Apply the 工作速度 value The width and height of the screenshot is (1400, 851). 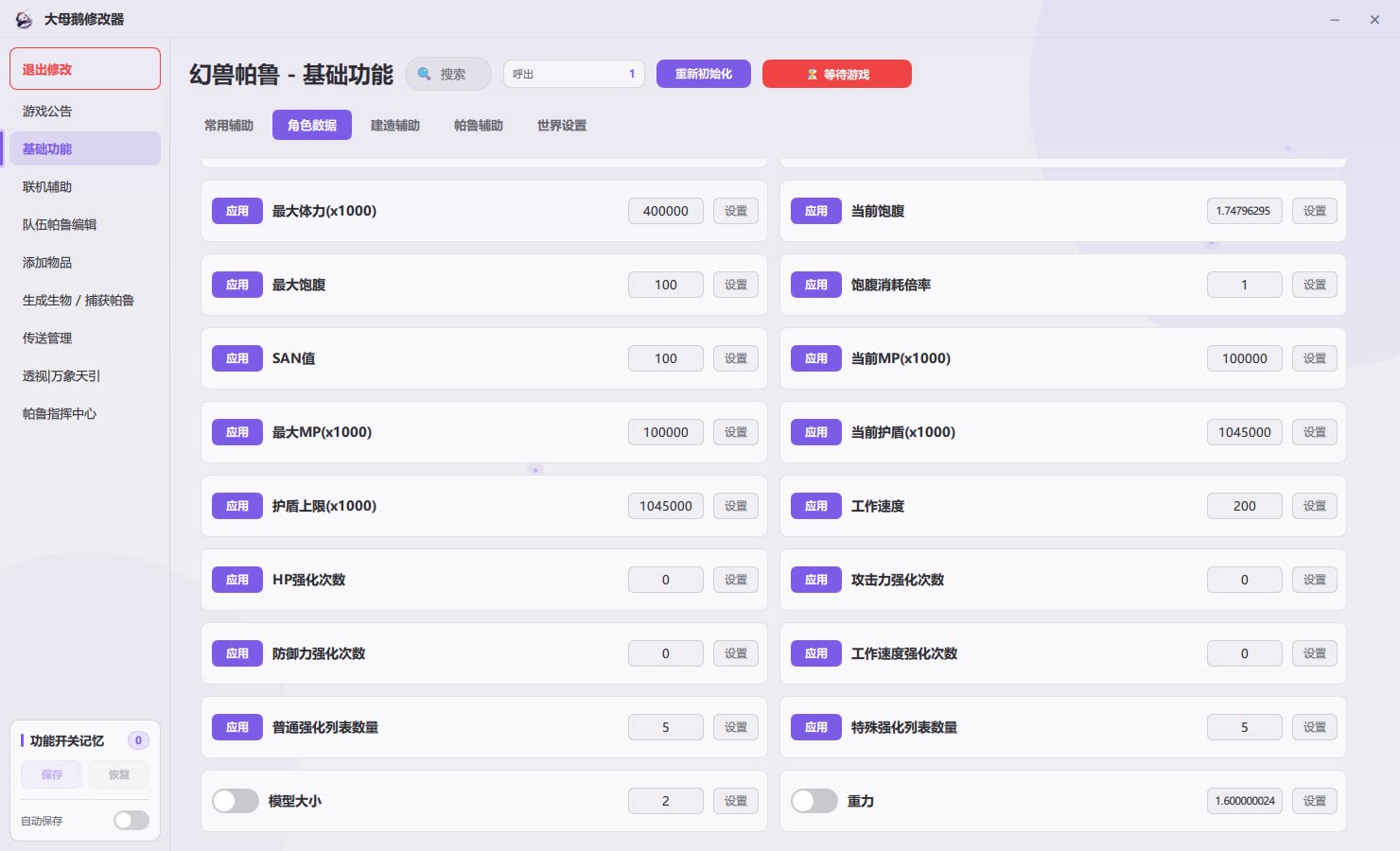(x=816, y=506)
